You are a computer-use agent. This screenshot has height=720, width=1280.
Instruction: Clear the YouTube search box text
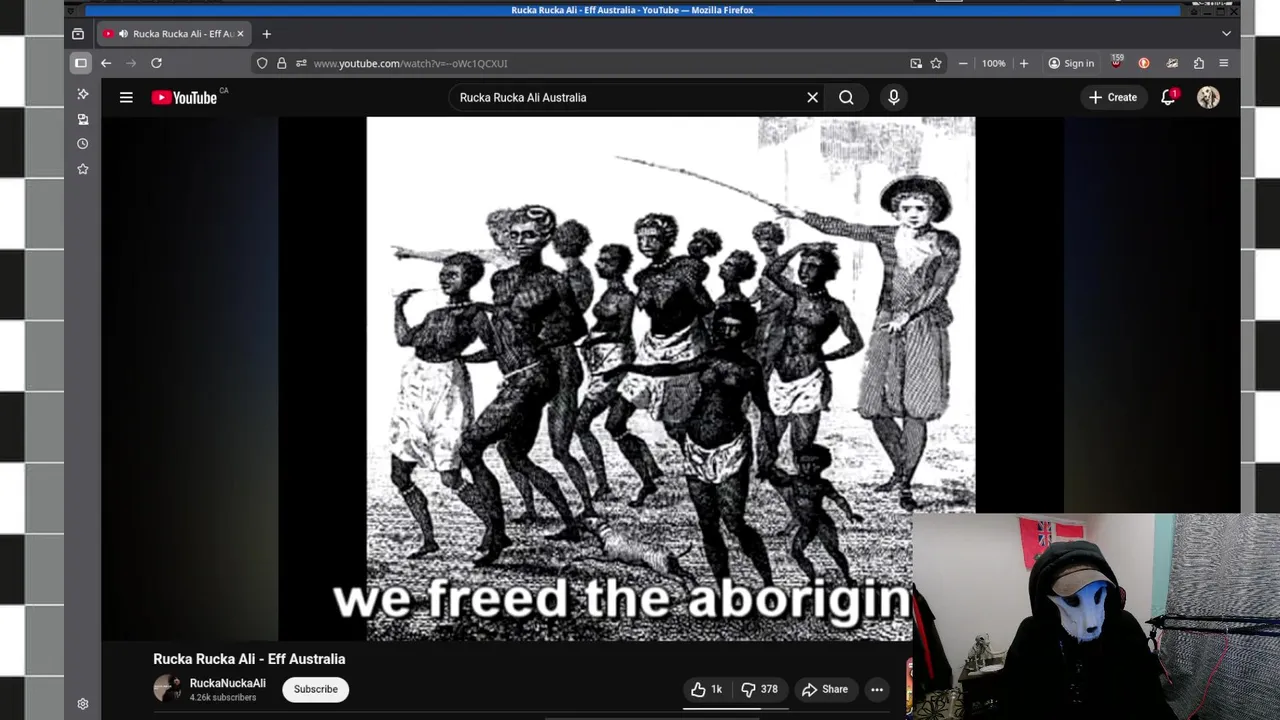point(813,97)
